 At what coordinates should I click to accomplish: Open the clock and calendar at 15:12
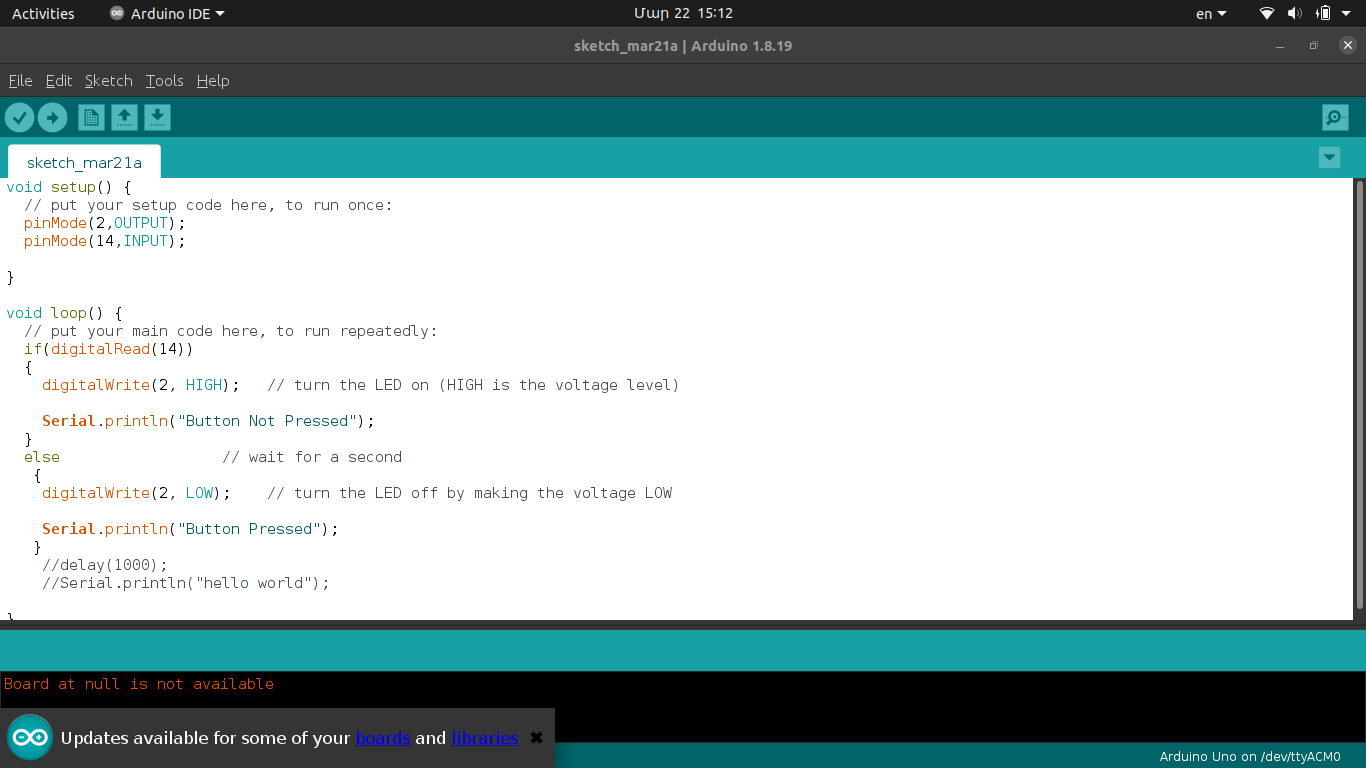(683, 14)
